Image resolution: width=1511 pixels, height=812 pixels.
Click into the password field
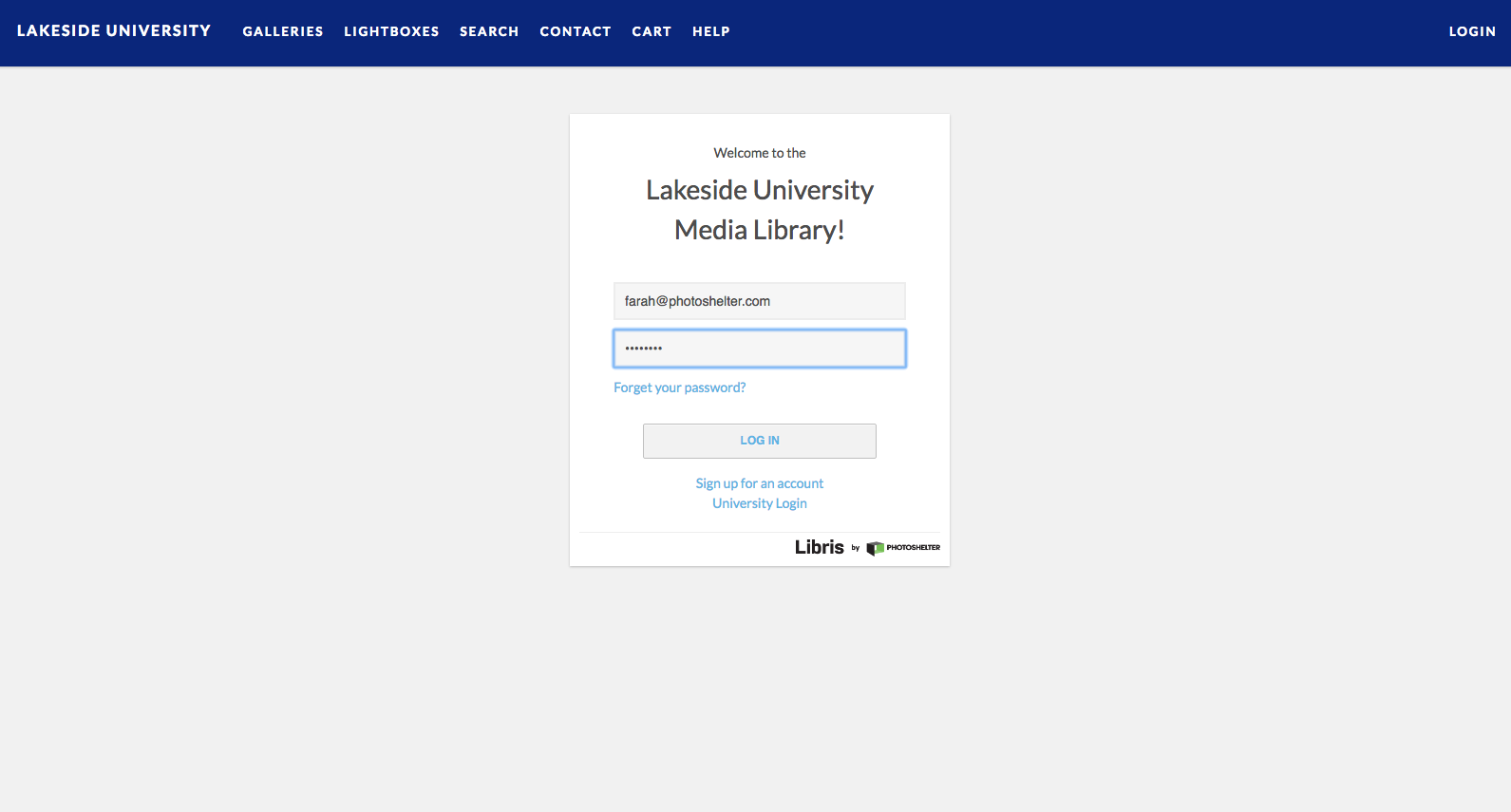759,349
